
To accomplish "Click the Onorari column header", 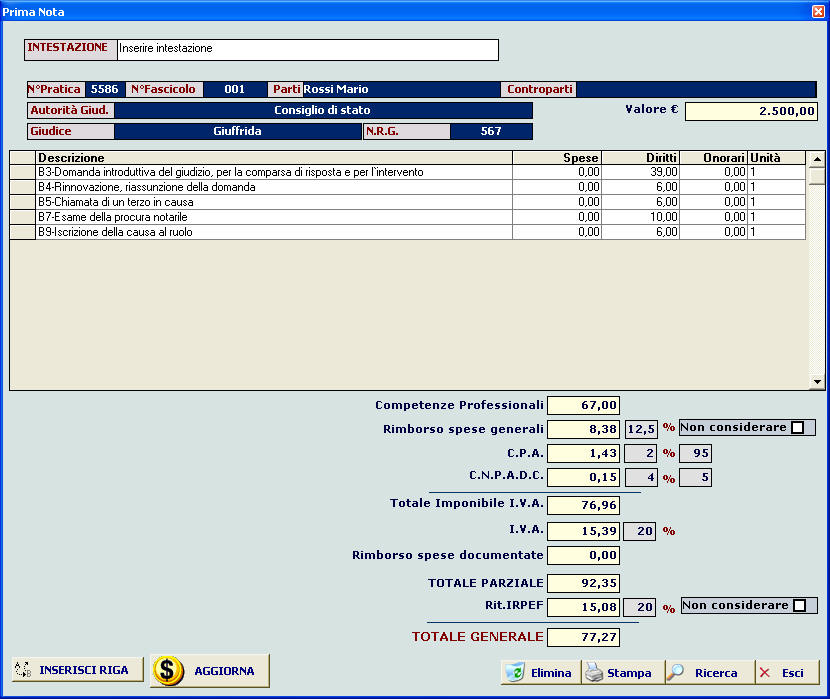I will point(713,158).
